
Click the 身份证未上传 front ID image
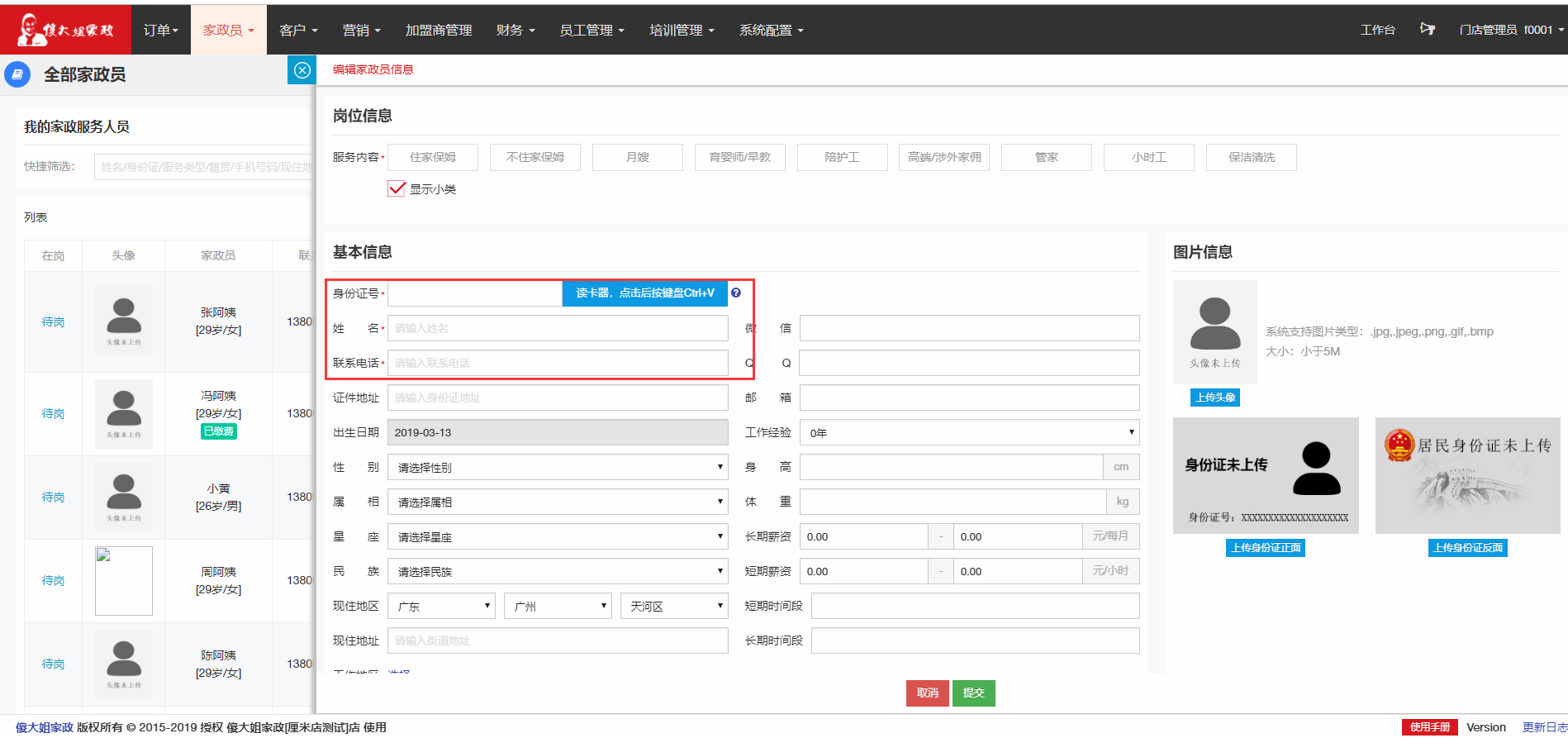pos(1266,475)
